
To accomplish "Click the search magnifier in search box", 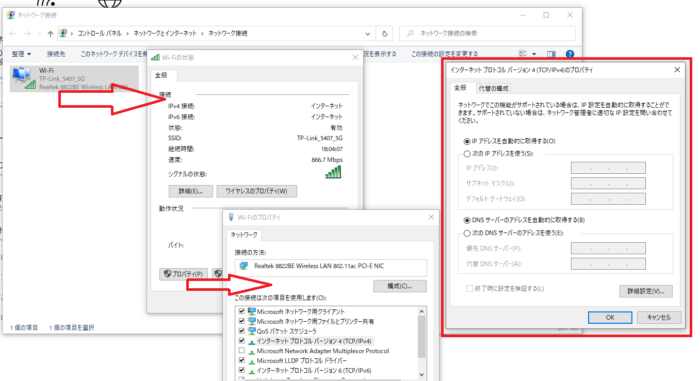I will (410, 33).
